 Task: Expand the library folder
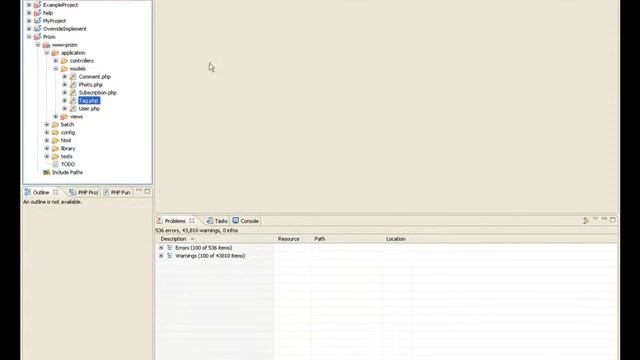click(x=47, y=148)
